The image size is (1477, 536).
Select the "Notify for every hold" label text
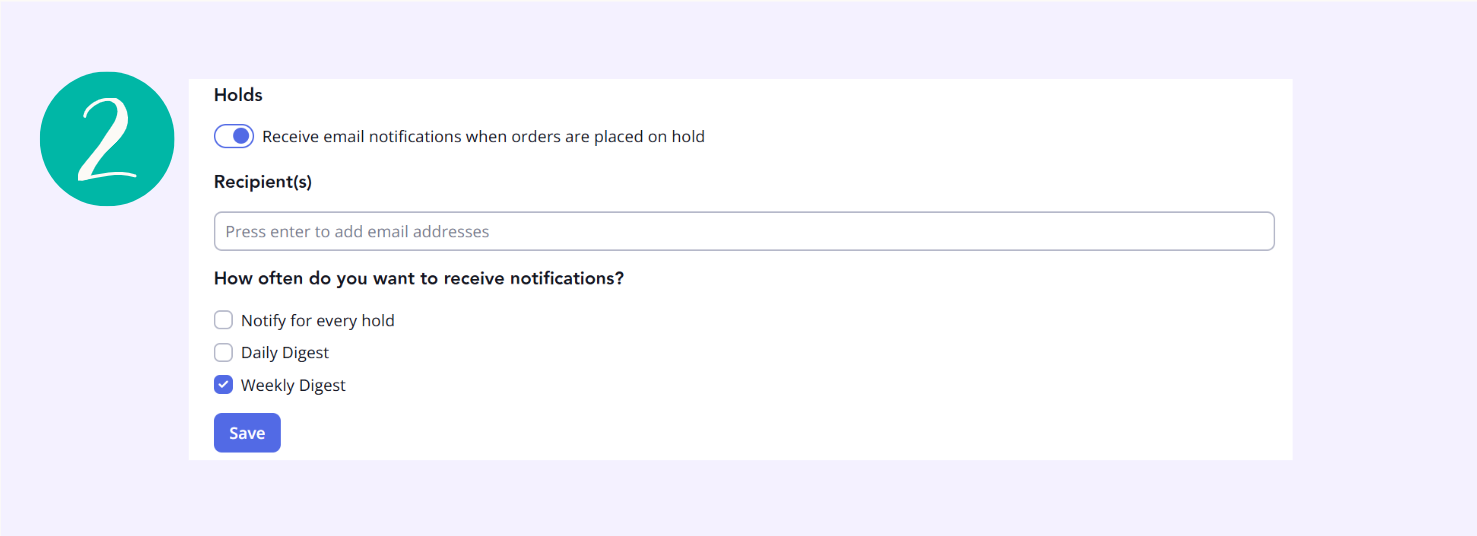point(318,320)
